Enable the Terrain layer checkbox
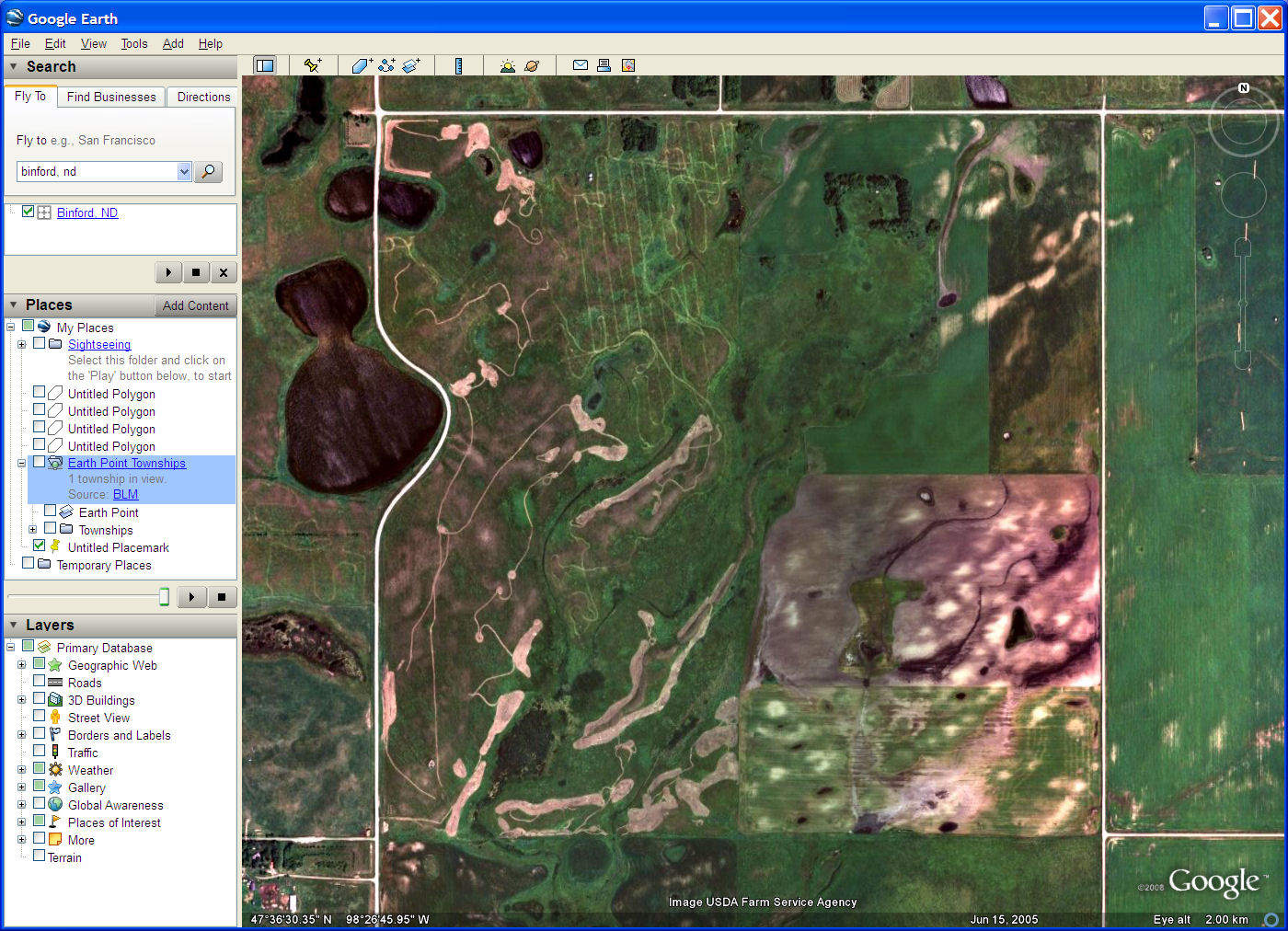This screenshot has height=931, width=1288. (x=40, y=856)
